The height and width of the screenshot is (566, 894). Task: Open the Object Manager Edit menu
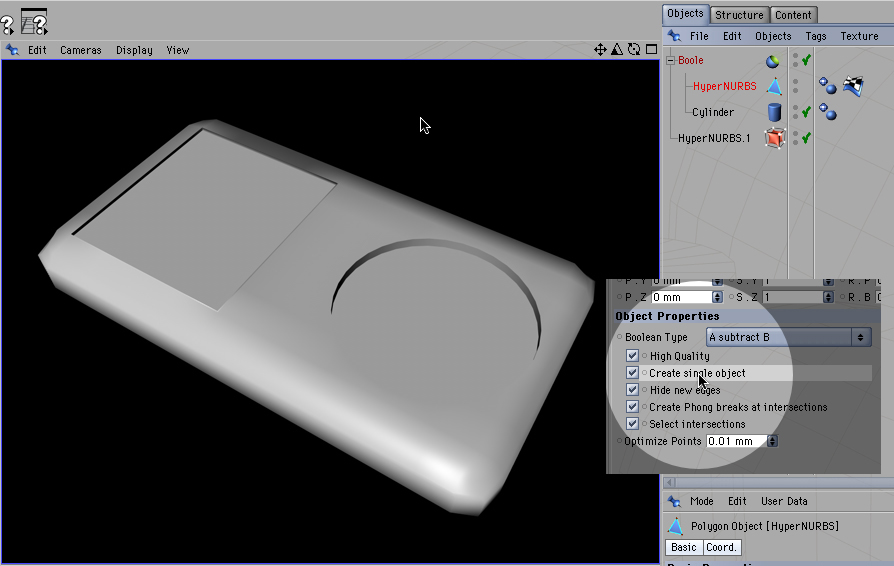pos(732,36)
